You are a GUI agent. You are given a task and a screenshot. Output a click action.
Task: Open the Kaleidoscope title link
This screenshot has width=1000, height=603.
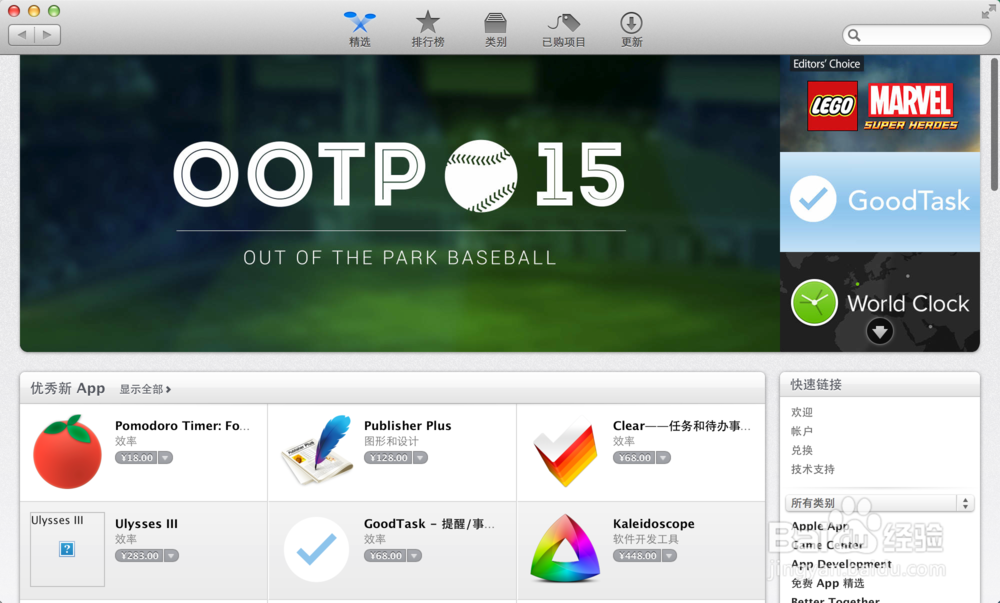(654, 524)
